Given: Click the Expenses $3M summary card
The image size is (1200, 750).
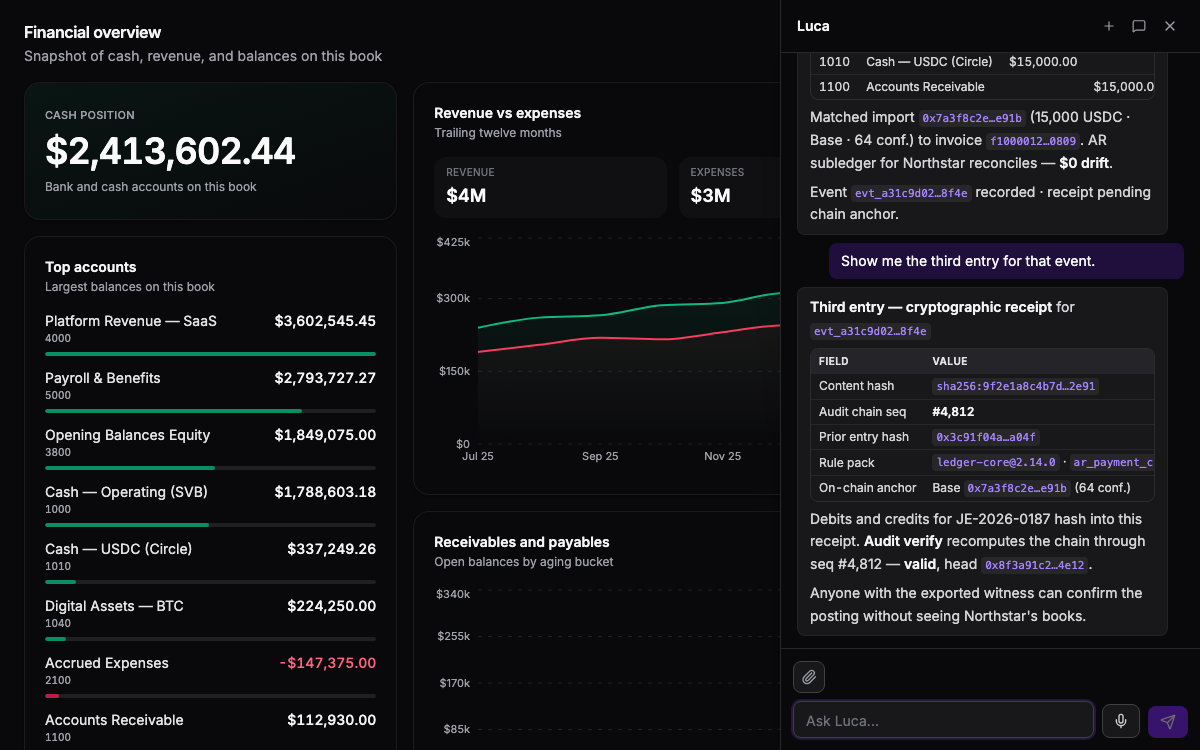Looking at the screenshot, I should pyautogui.click(x=729, y=187).
